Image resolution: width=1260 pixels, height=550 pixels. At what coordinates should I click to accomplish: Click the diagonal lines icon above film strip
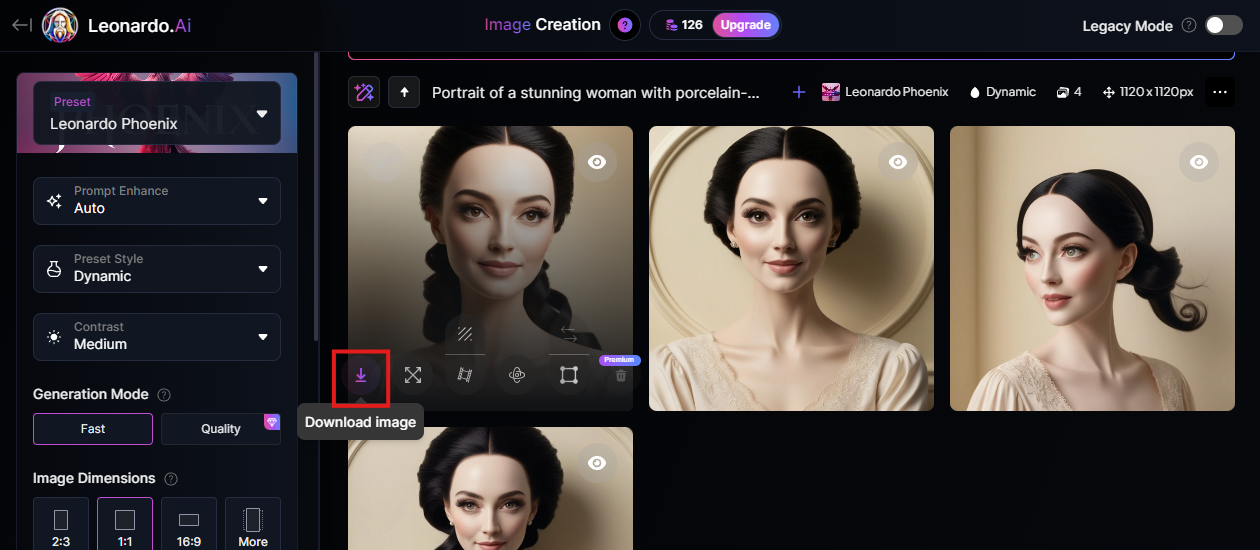click(465, 333)
